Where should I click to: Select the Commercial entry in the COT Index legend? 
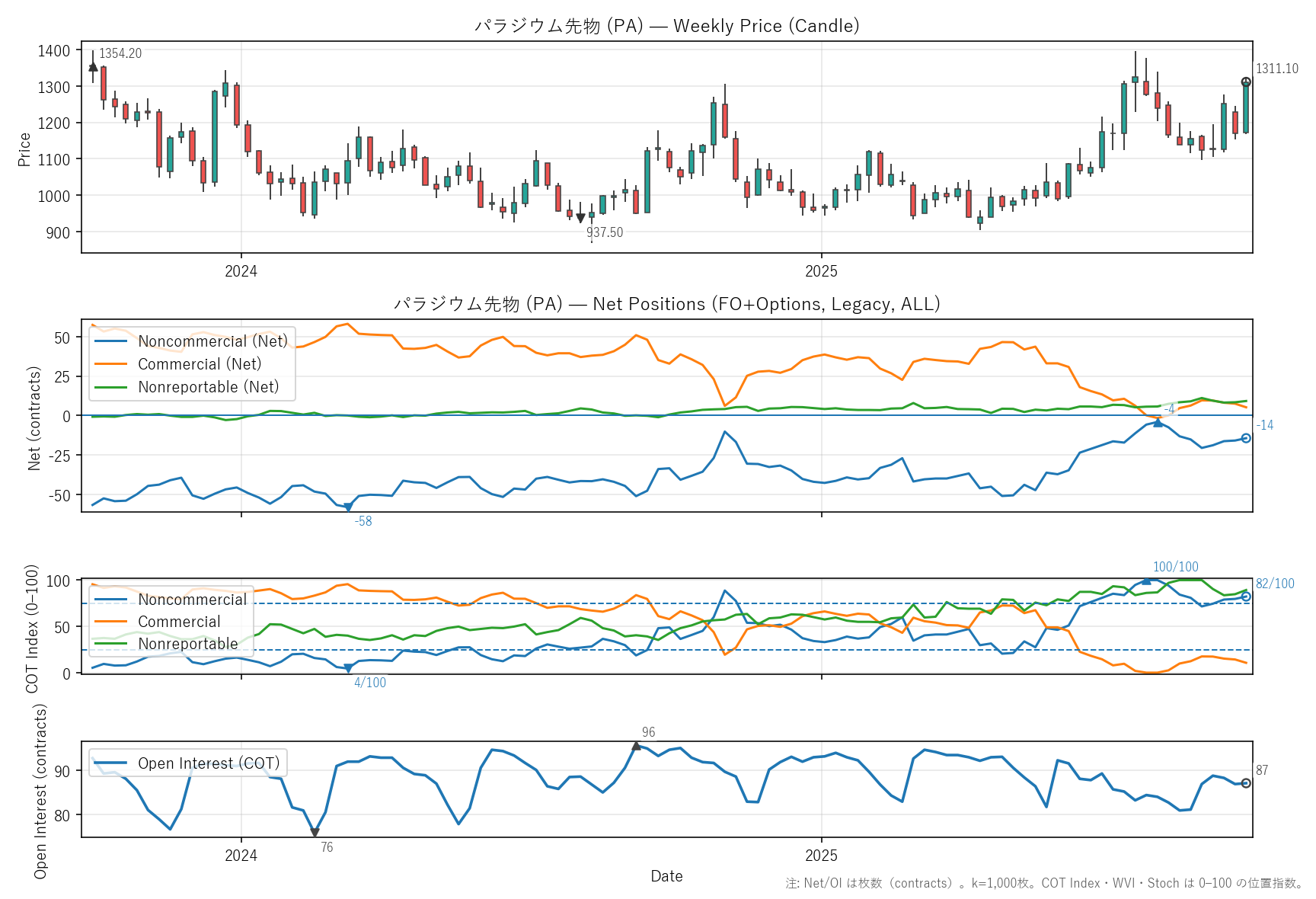(179, 622)
